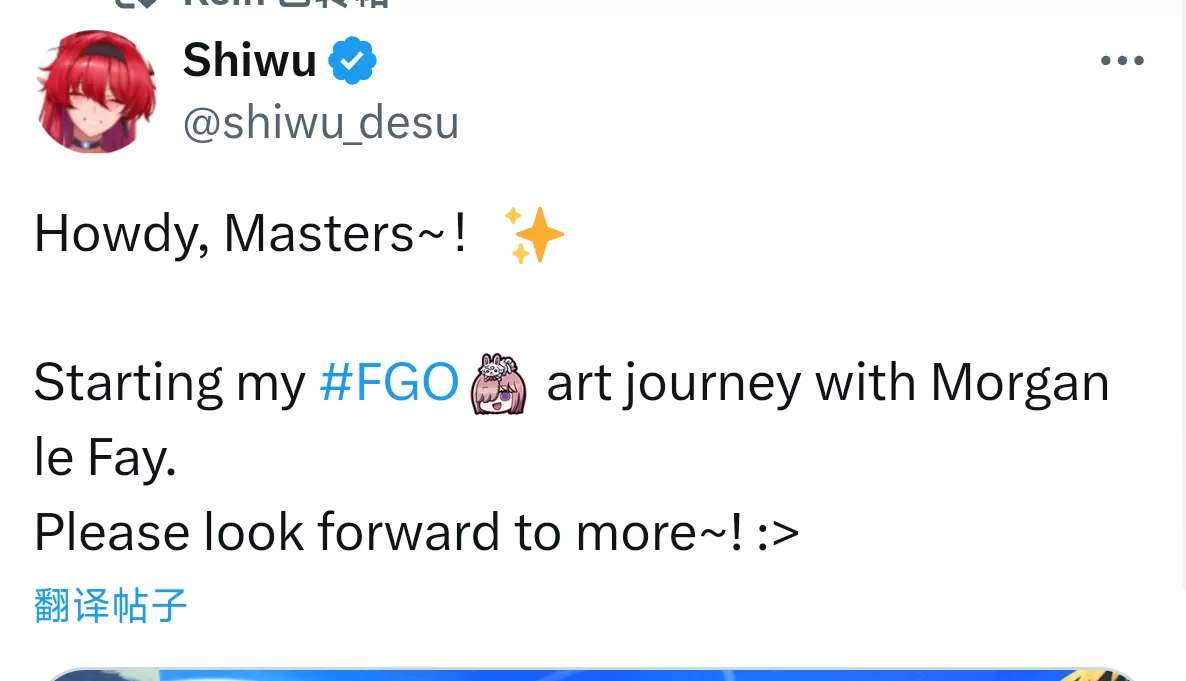The height and width of the screenshot is (681, 1186).
Task: Click the 翻译帖子 translate link
Action: tap(111, 606)
